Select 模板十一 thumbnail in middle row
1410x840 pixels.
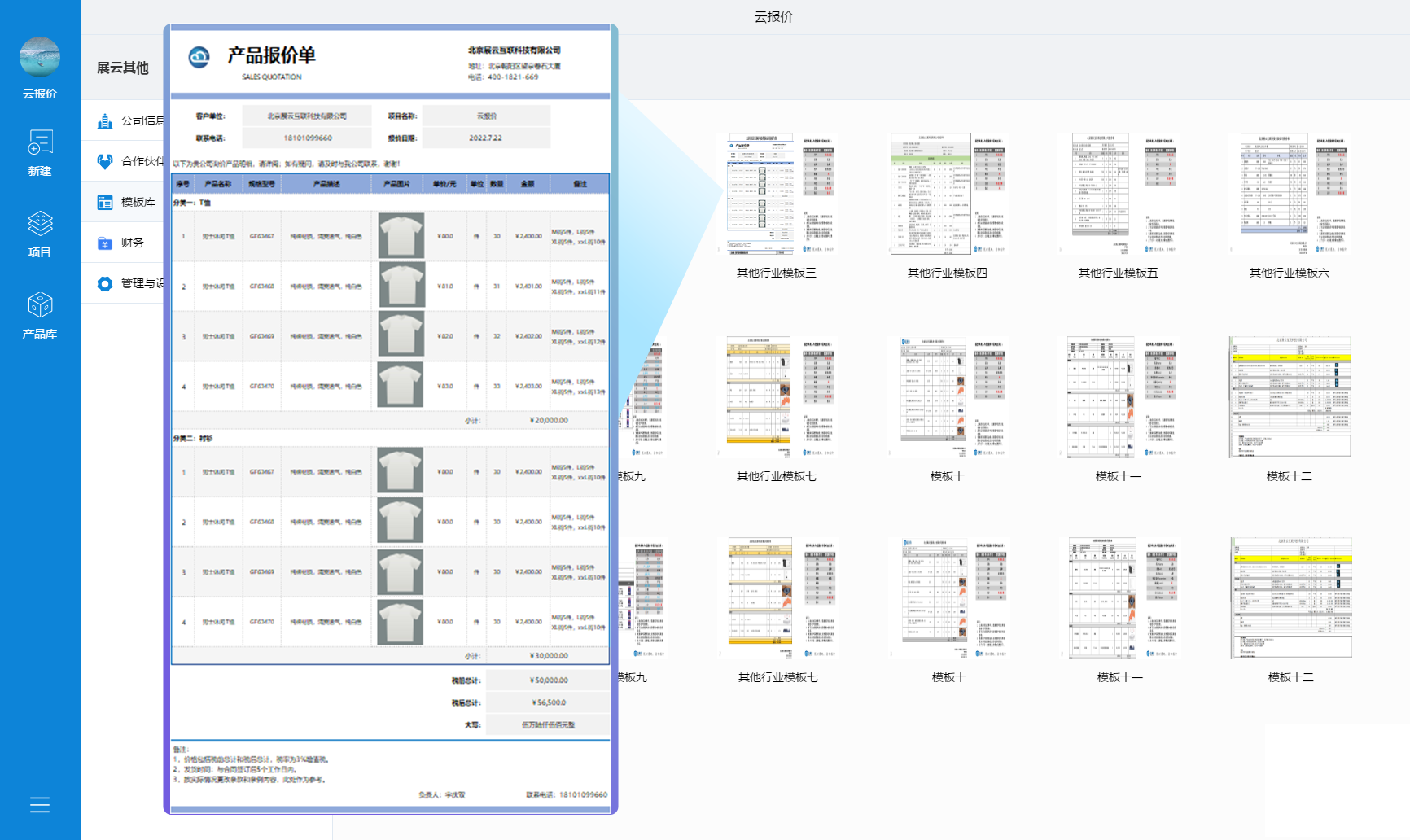click(x=1118, y=397)
